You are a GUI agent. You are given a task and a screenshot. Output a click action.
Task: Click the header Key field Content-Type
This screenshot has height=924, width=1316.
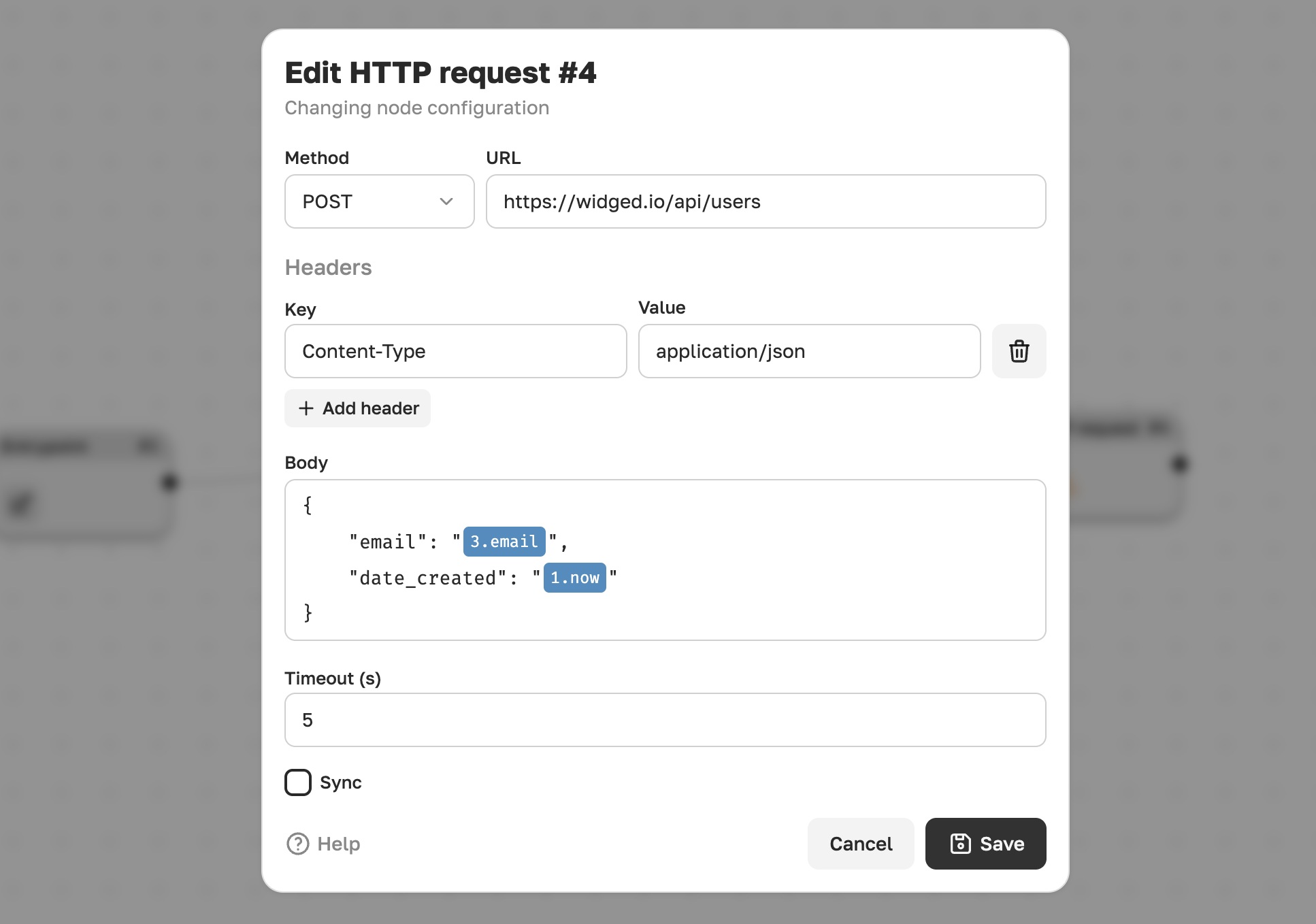(456, 351)
